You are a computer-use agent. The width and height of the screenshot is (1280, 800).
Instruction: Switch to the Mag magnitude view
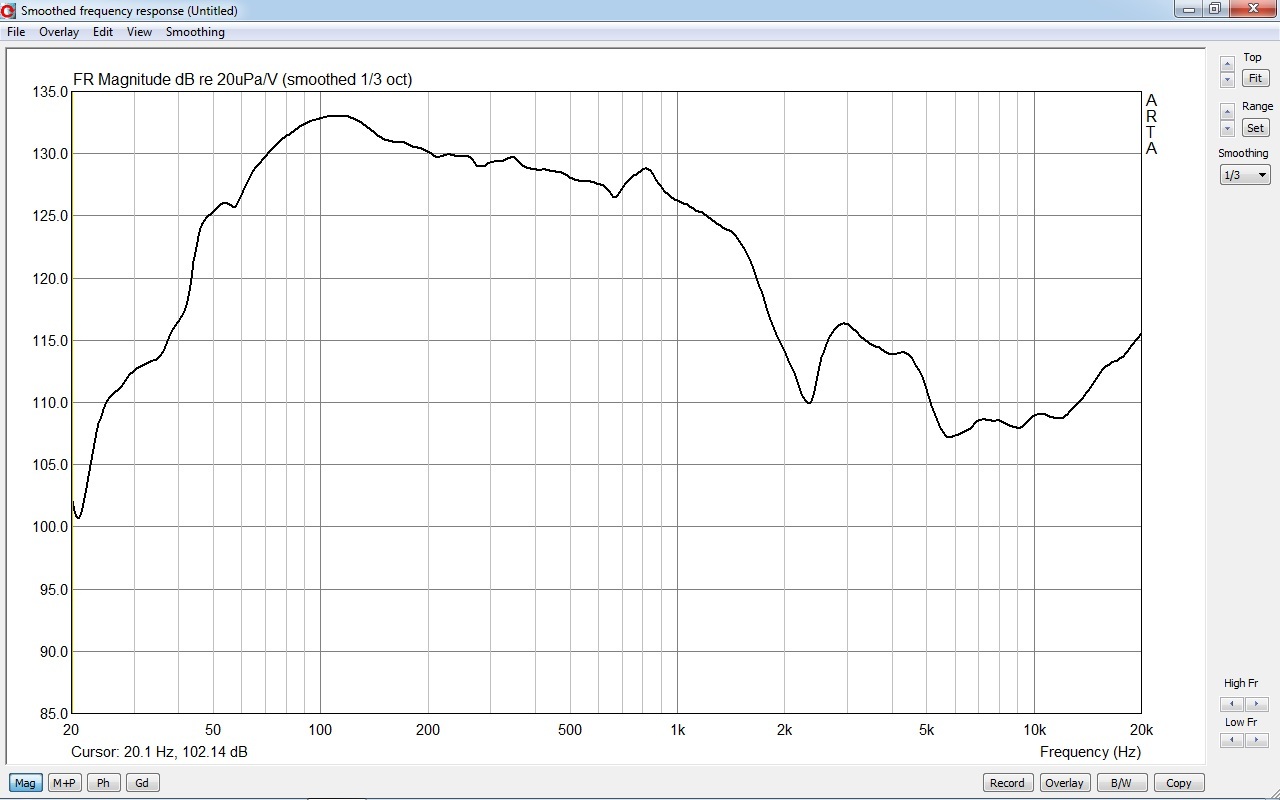coord(25,783)
